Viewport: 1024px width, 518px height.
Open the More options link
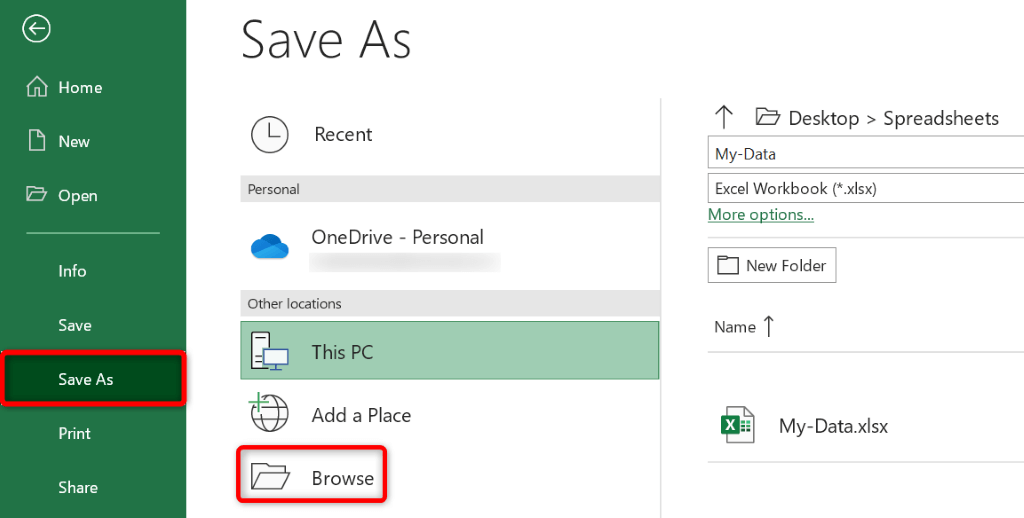click(760, 215)
